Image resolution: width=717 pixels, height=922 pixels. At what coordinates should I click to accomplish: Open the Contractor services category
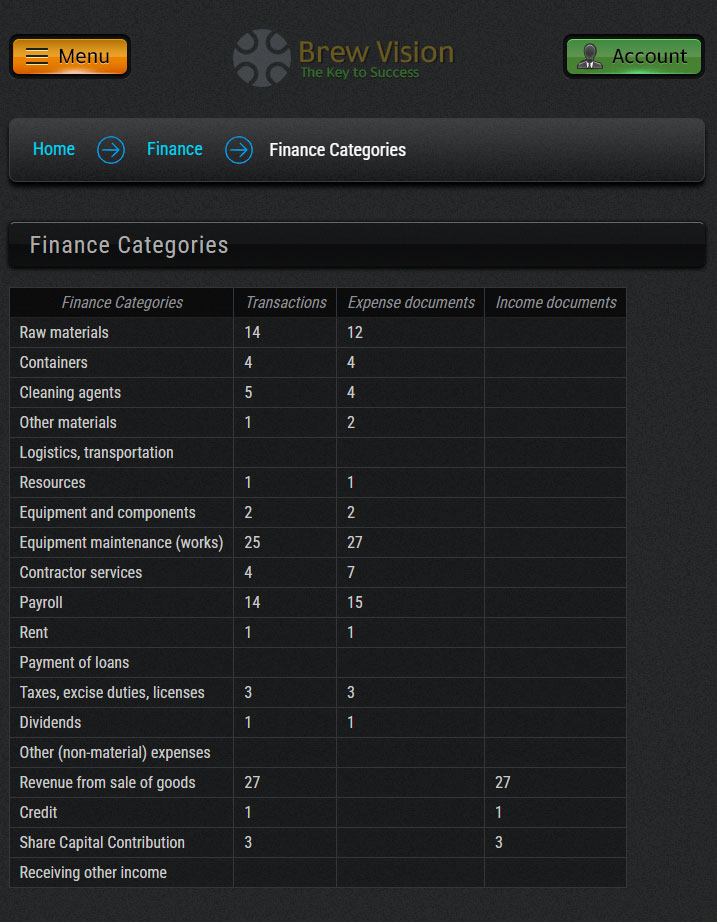pos(81,572)
